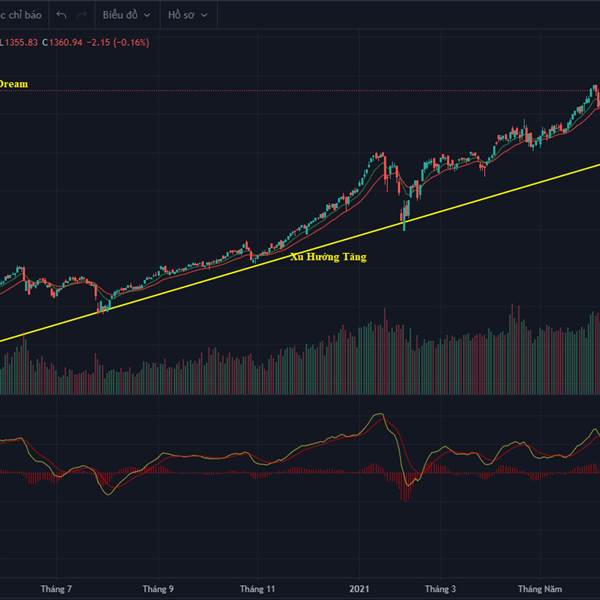Click the Tháng 3 time axis label

[x=440, y=589]
